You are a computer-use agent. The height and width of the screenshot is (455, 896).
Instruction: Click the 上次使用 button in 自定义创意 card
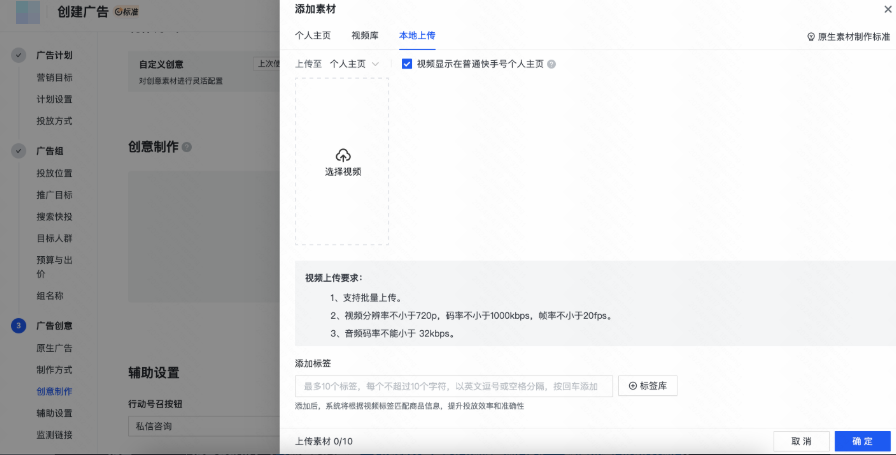[266, 64]
